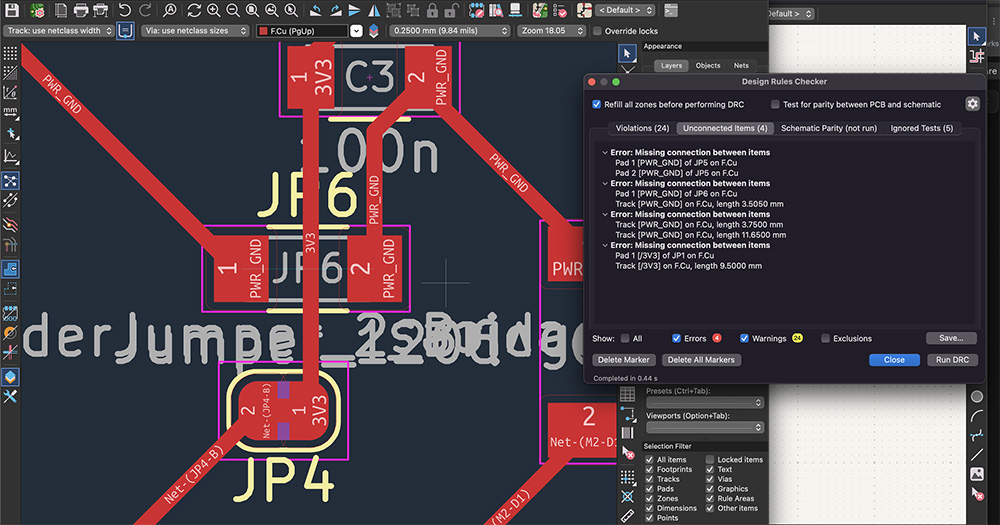Toggle Refill all zones before performing DRC
This screenshot has height=525, width=1000.
coord(596,105)
